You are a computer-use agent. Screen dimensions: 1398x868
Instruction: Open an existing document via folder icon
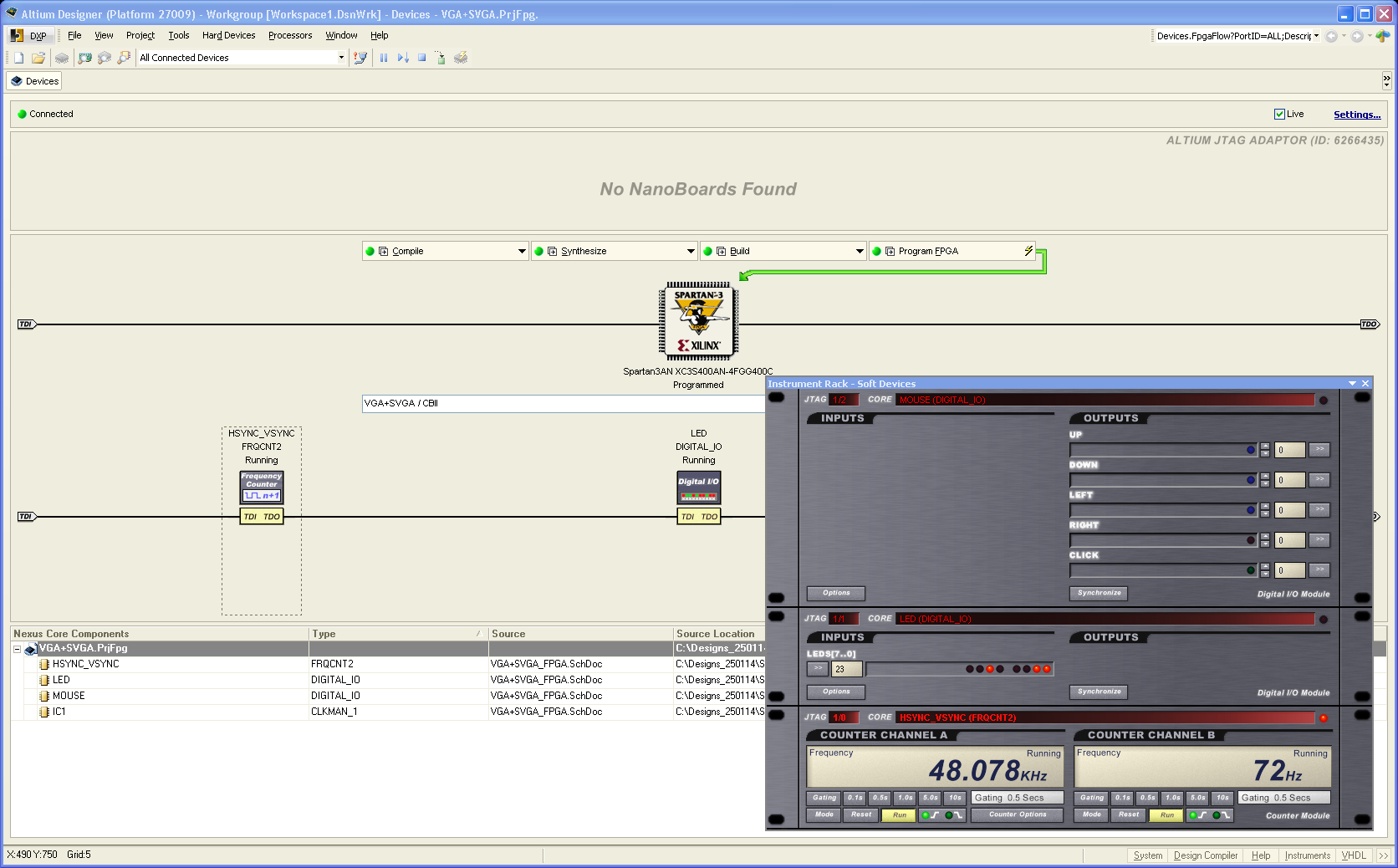[38, 58]
